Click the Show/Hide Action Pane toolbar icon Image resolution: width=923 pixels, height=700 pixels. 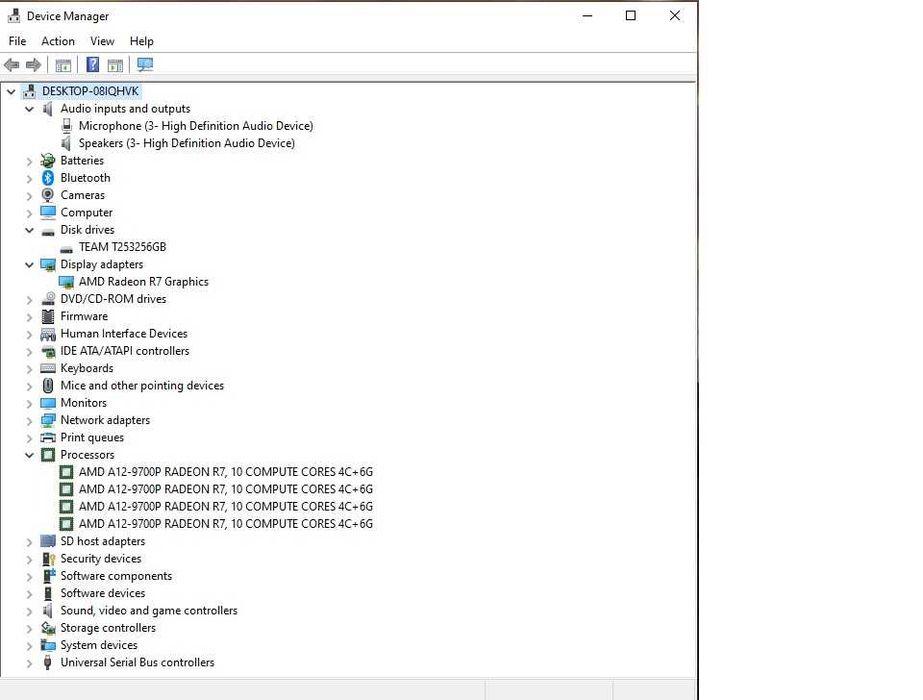click(x=115, y=65)
